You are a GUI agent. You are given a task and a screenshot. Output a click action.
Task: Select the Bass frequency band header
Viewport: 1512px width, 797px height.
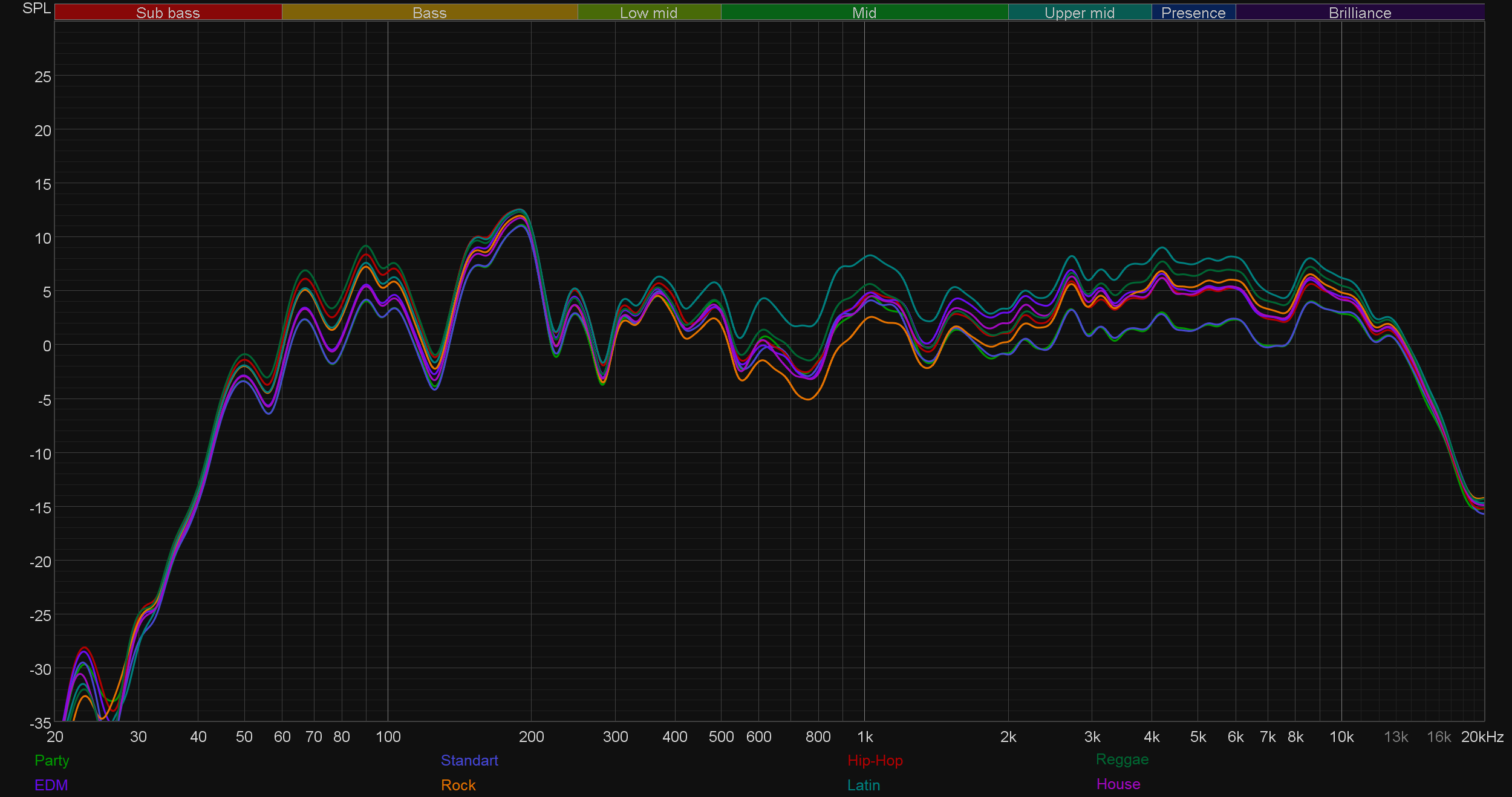[x=429, y=13]
